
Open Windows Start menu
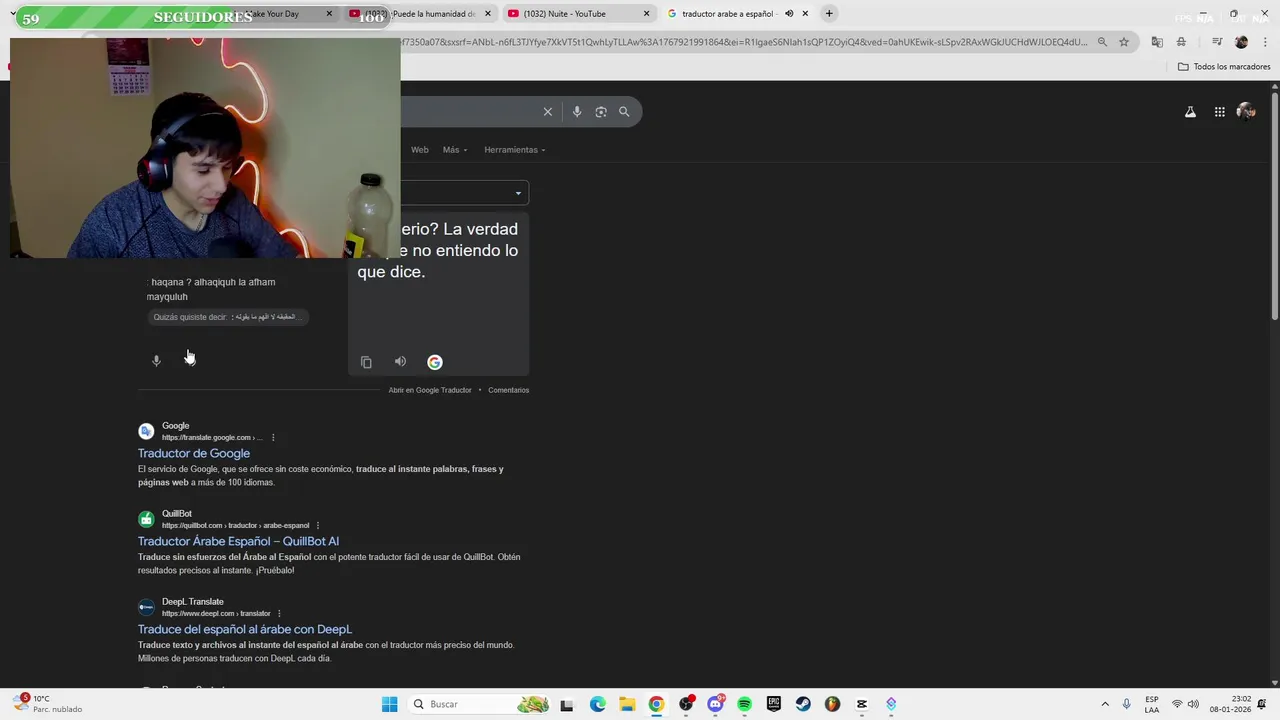pyautogui.click(x=390, y=704)
